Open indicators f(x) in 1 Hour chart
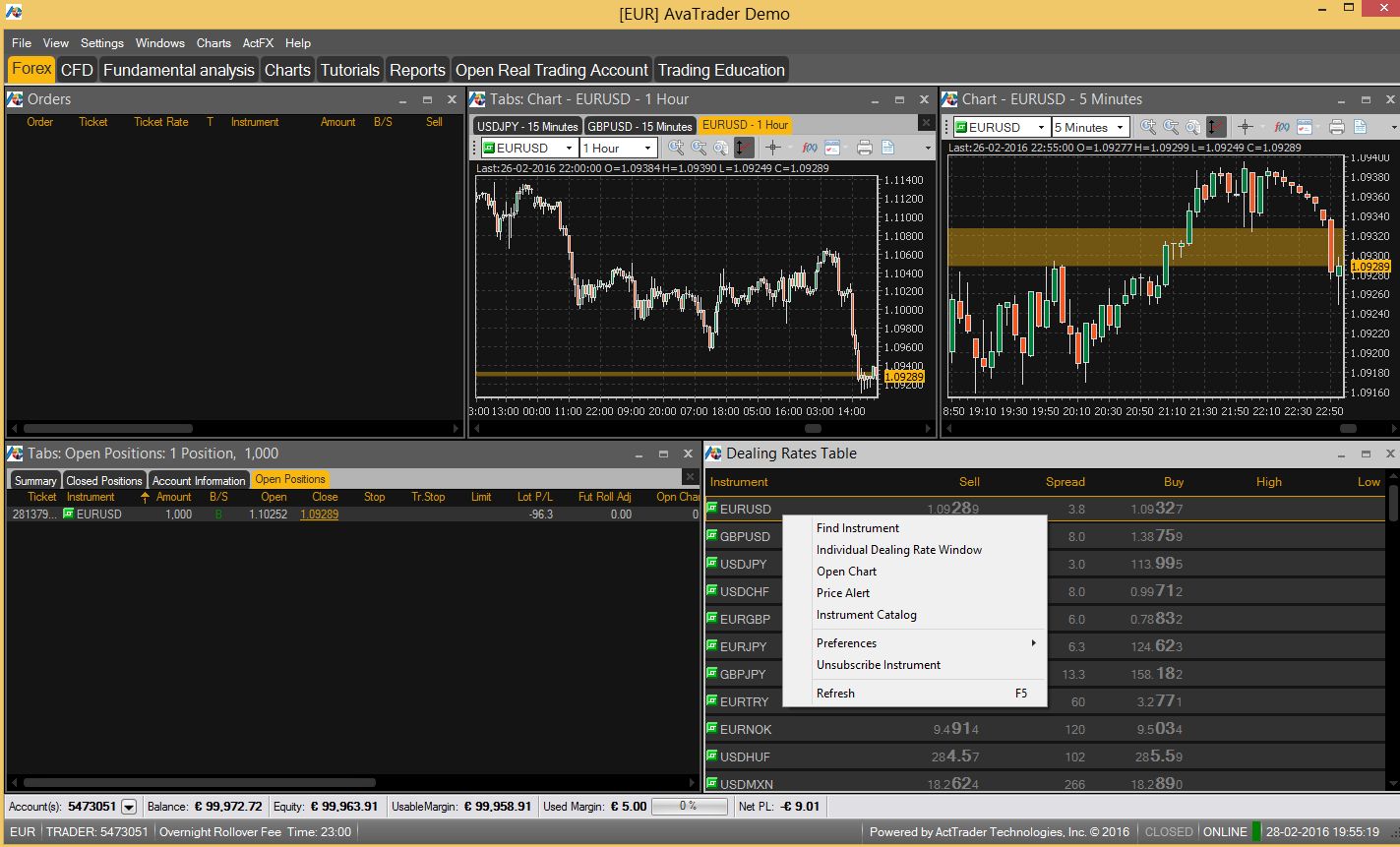Screen dimensions: 1400x847 coord(810,148)
